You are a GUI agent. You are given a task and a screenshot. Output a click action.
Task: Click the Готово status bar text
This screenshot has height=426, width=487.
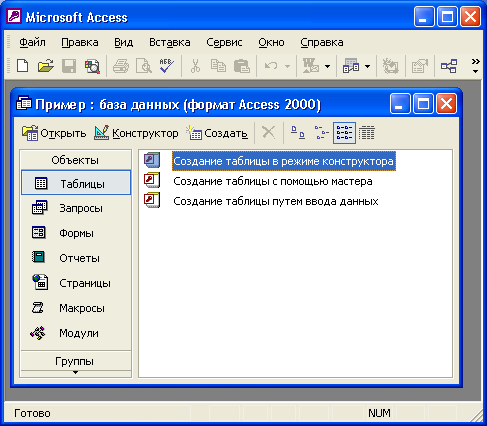(x=32, y=413)
